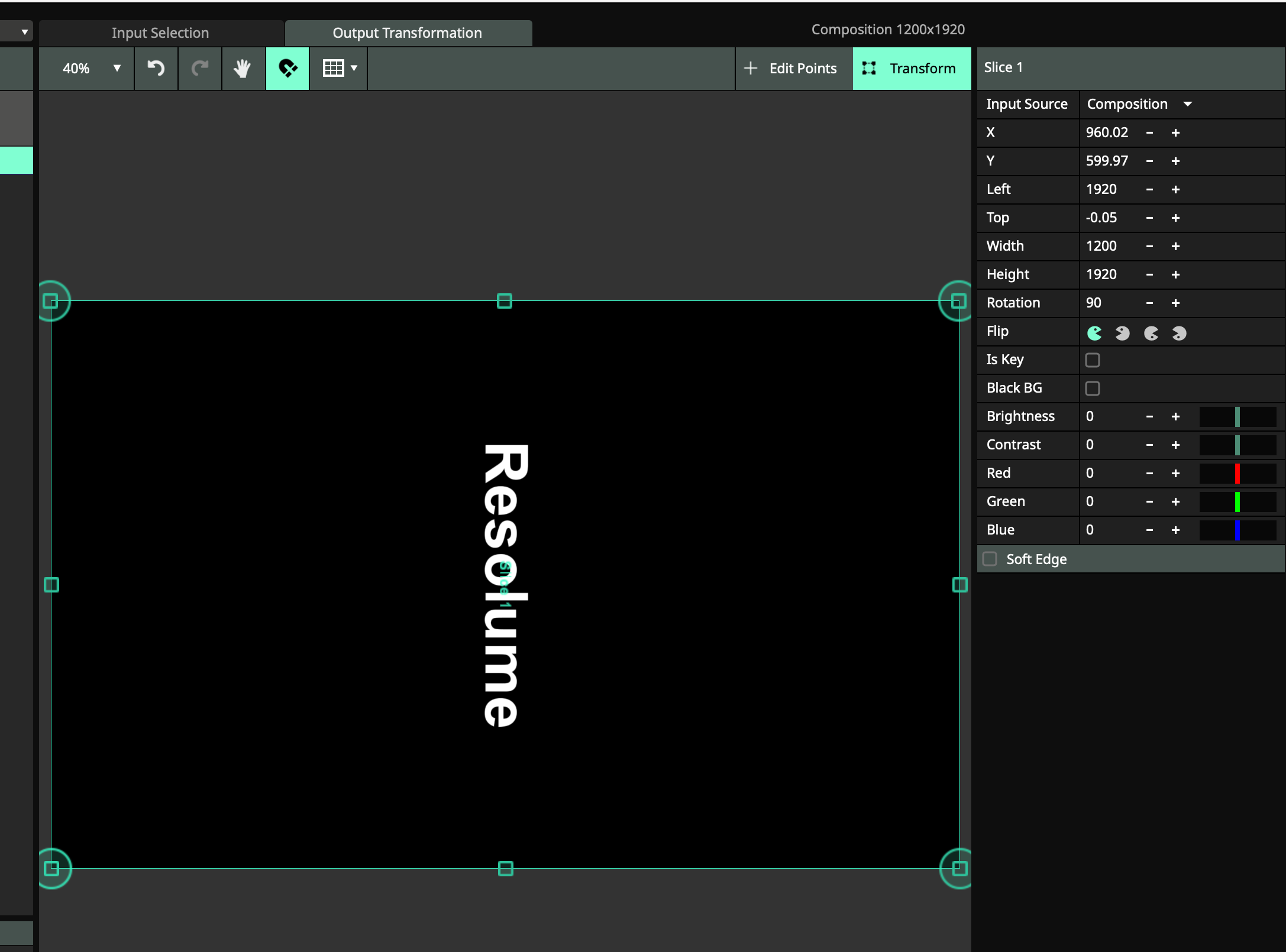Click the fourth Flip pacman icon
This screenshot has height=952, width=1286.
(1179, 333)
